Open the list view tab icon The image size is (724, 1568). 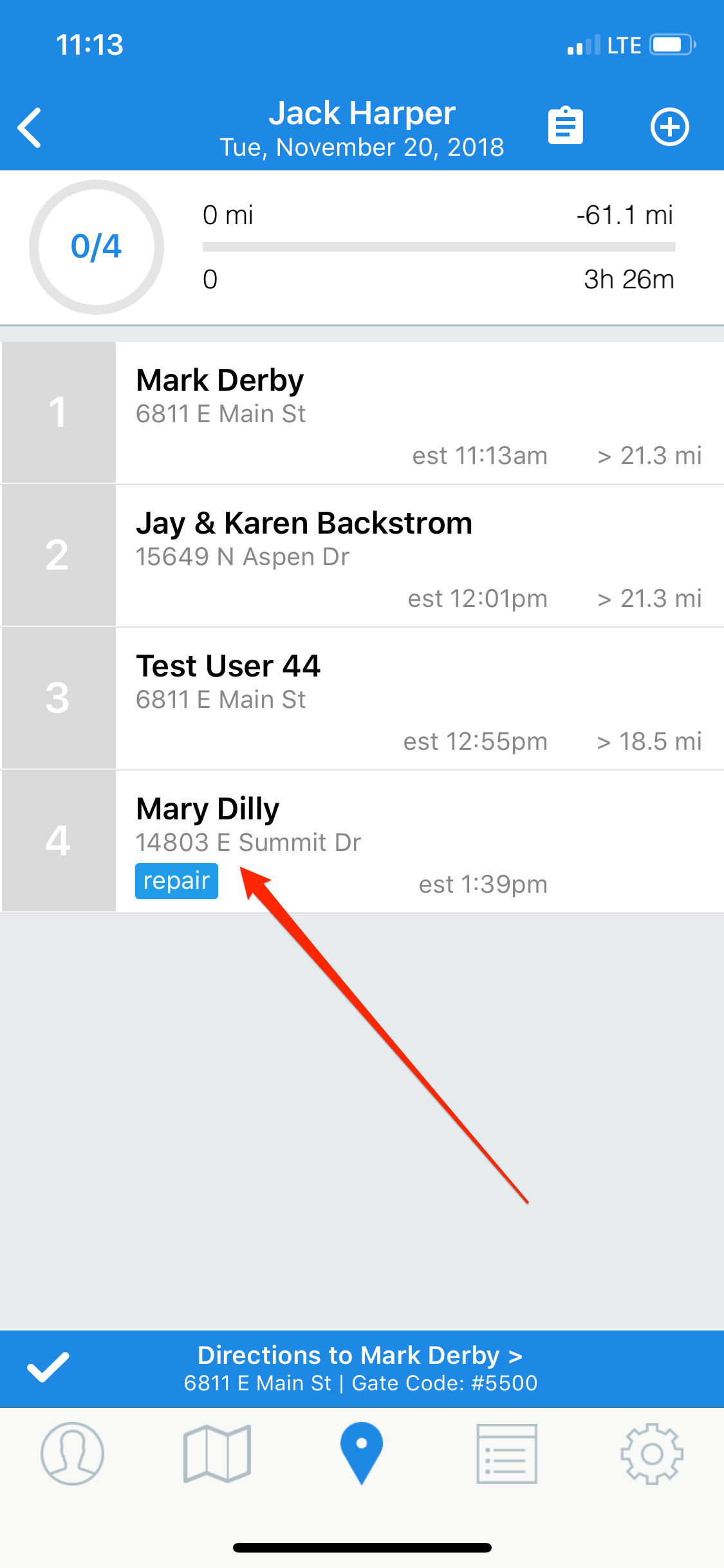[506, 1453]
